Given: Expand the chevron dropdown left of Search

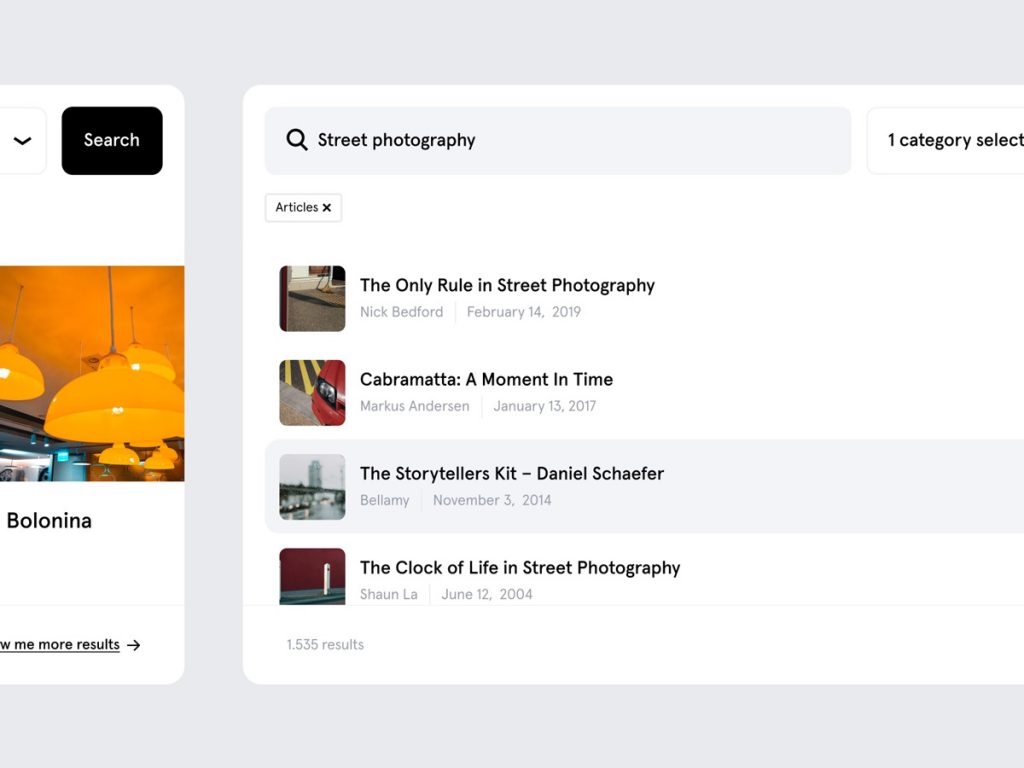Looking at the screenshot, I should [x=23, y=141].
